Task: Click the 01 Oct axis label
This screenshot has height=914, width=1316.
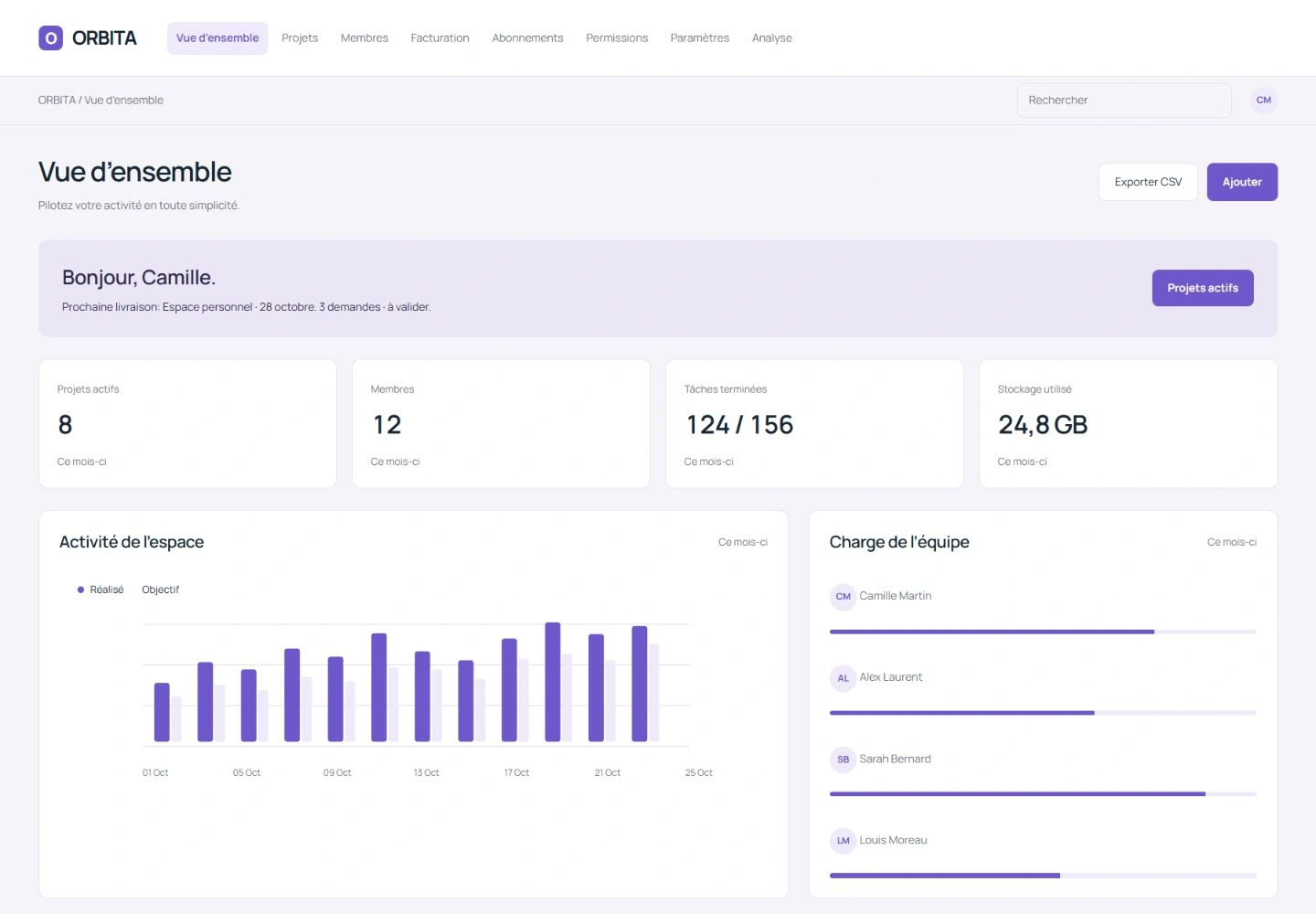Action: point(155,773)
